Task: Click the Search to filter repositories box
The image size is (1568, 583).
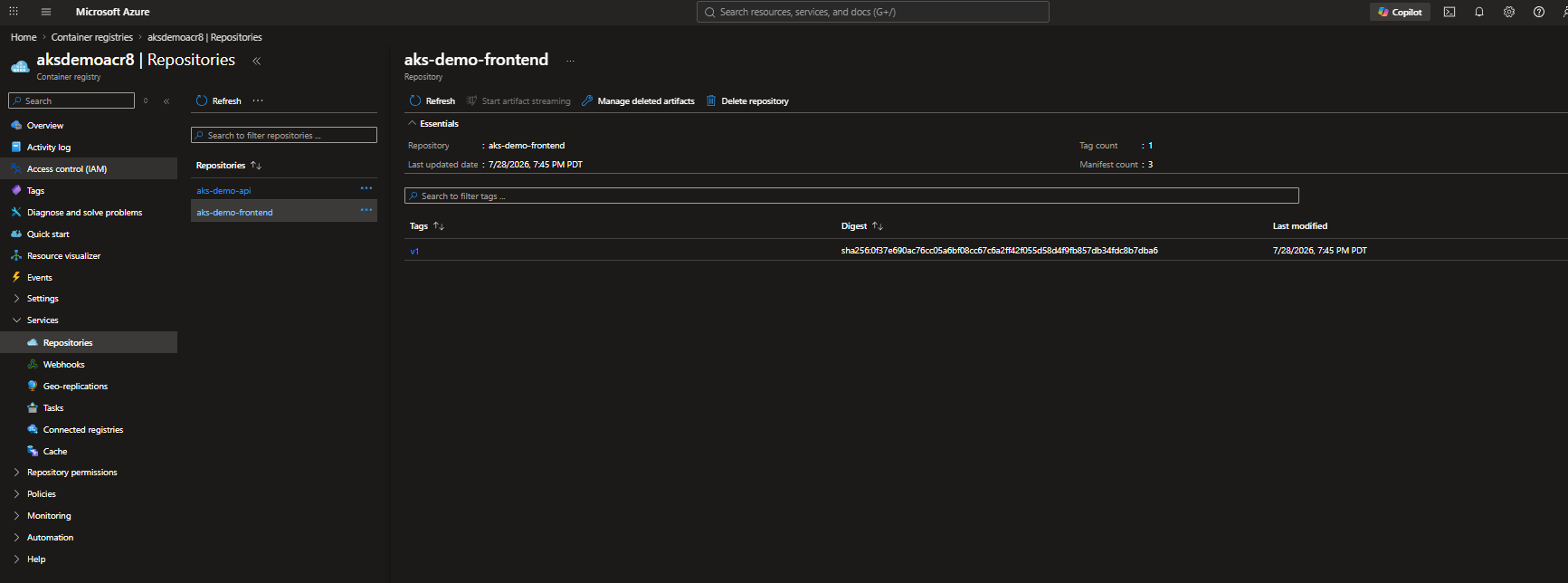Action: (x=284, y=135)
